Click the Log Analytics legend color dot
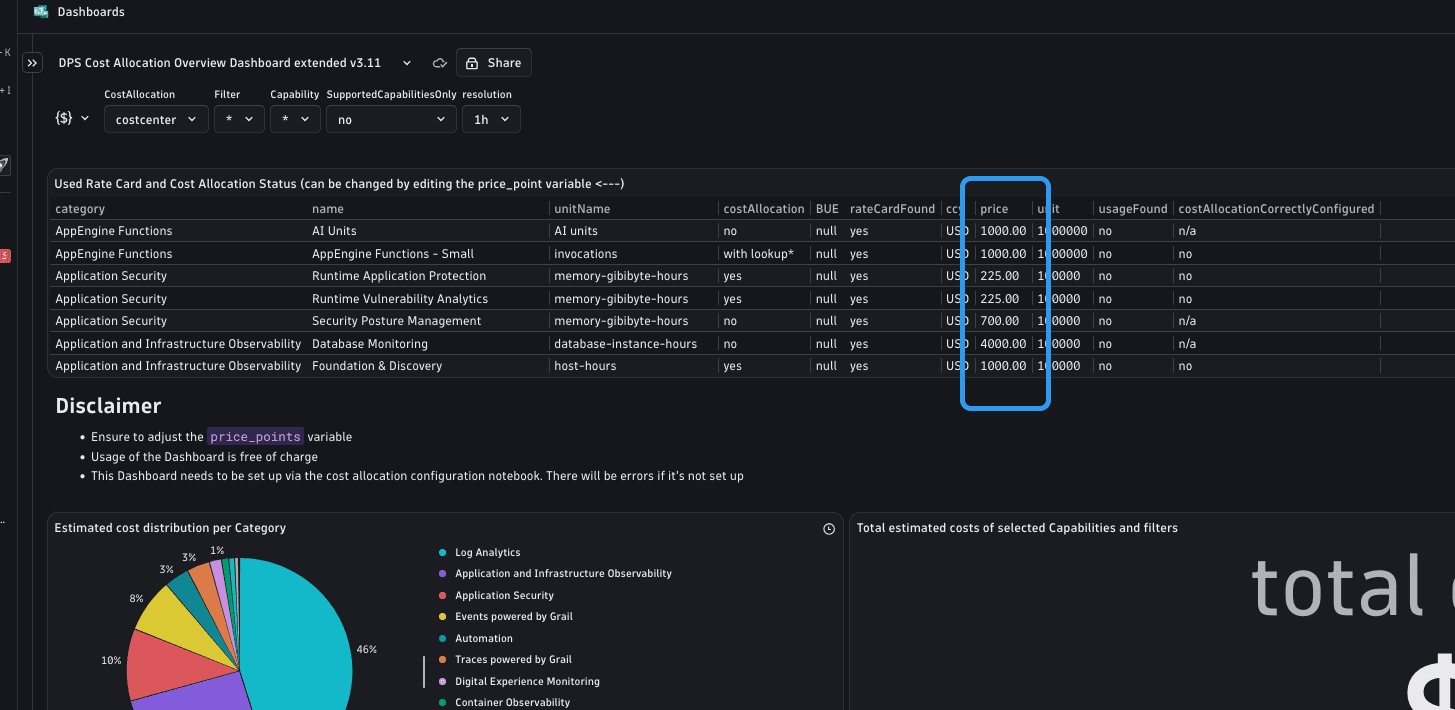 coord(442,553)
